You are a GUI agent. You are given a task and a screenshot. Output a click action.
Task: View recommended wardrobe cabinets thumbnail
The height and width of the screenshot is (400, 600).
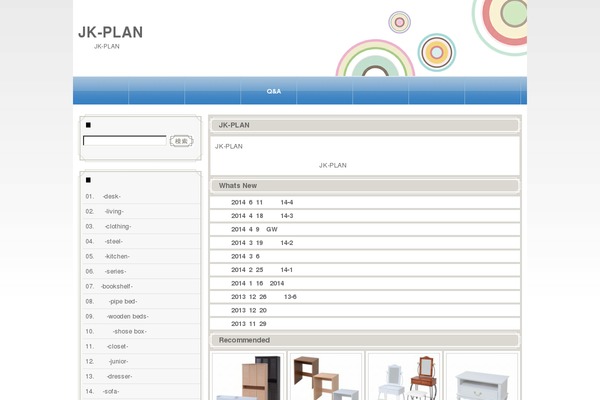pyautogui.click(x=249, y=377)
